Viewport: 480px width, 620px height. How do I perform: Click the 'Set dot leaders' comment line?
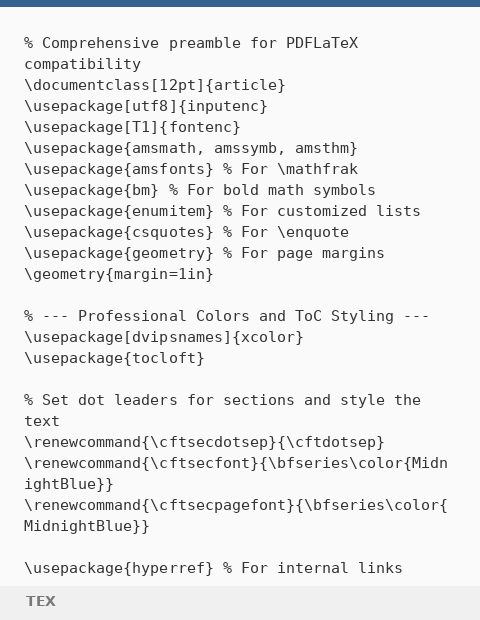222,410
